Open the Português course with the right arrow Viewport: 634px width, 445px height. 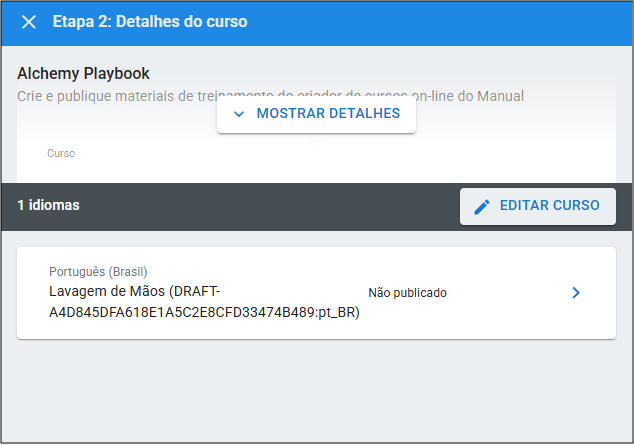click(x=575, y=293)
